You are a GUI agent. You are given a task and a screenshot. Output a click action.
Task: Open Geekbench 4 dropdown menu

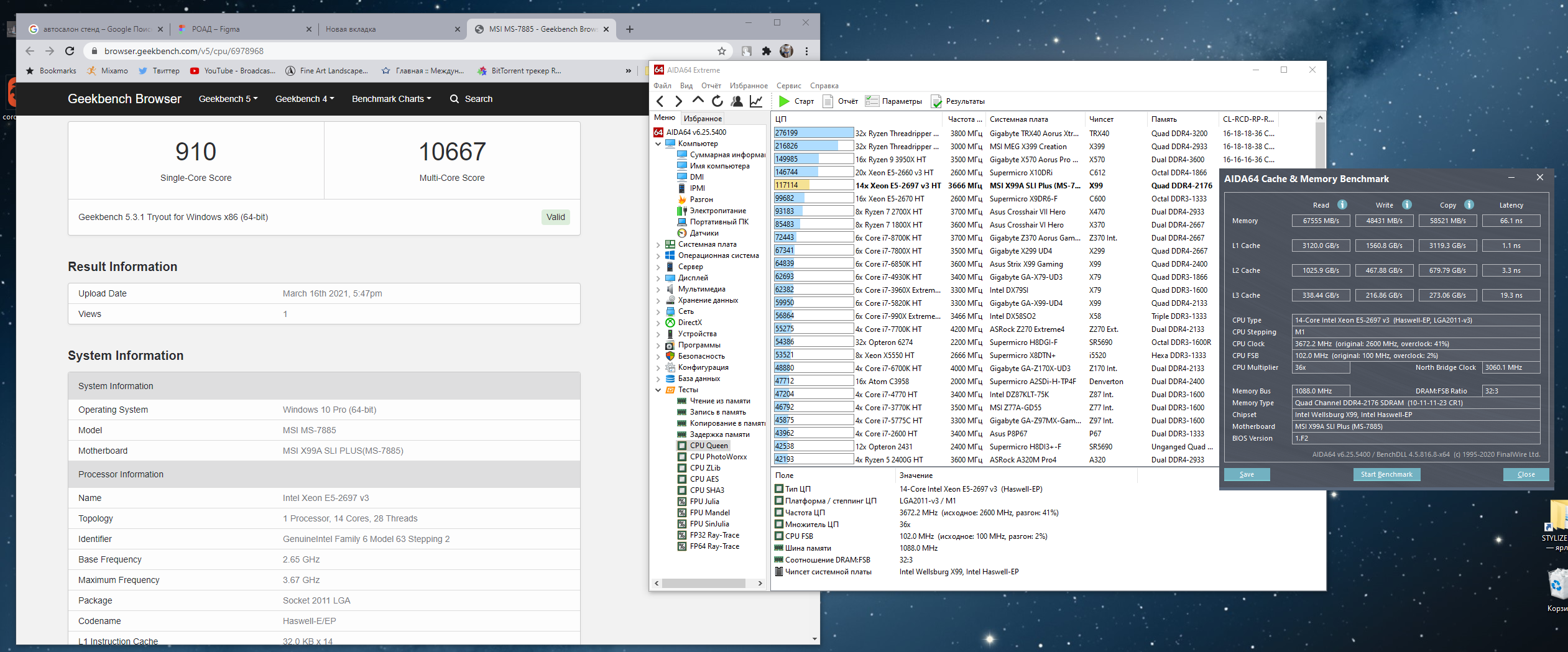tap(305, 99)
